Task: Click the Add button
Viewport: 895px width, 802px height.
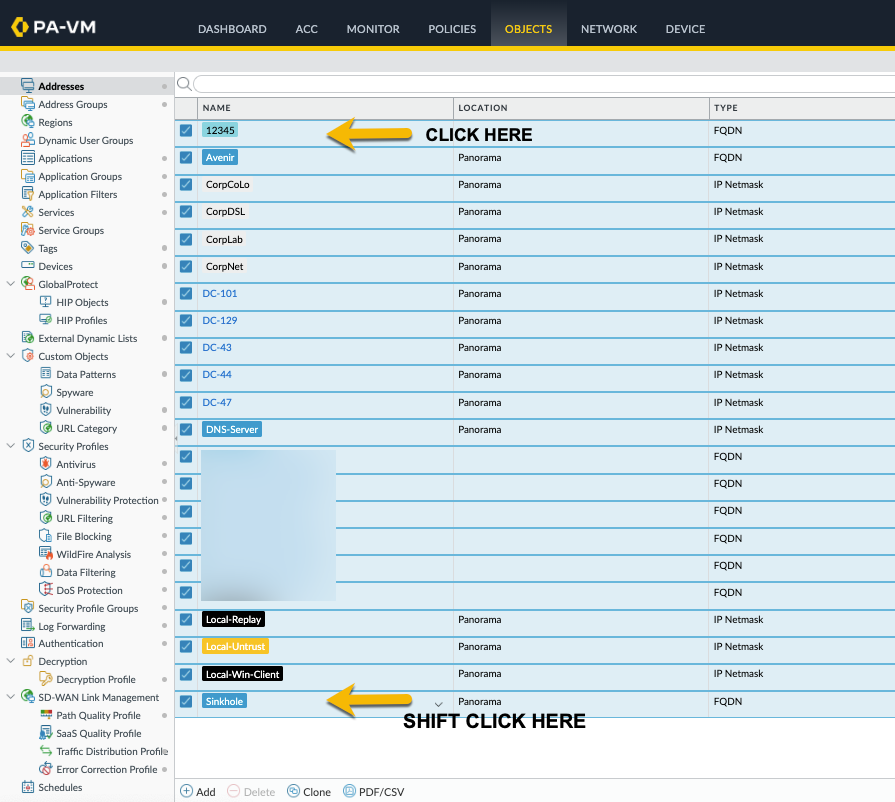Action: (198, 791)
